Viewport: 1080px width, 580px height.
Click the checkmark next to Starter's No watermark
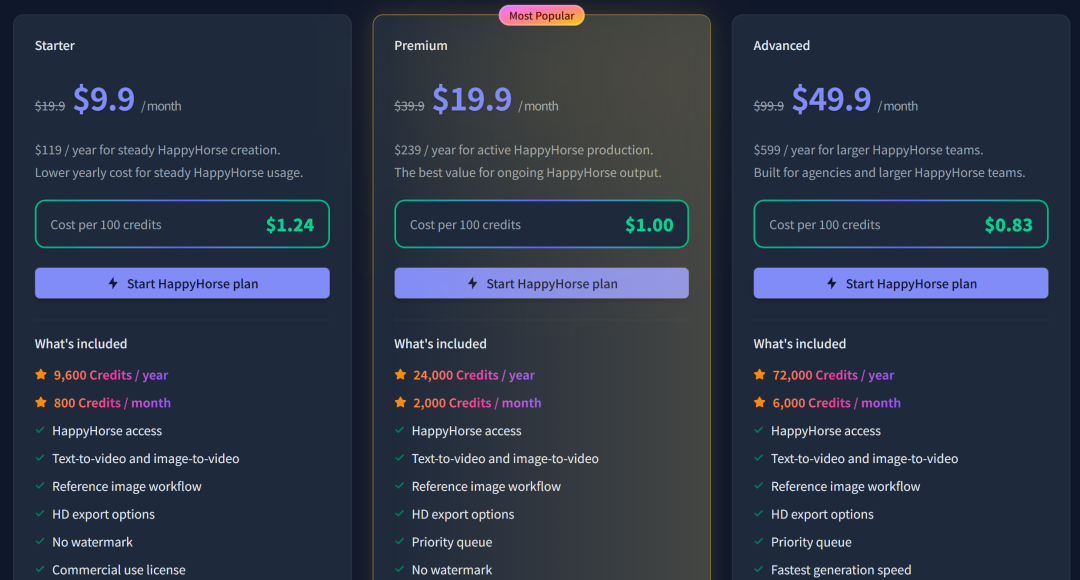tap(40, 542)
